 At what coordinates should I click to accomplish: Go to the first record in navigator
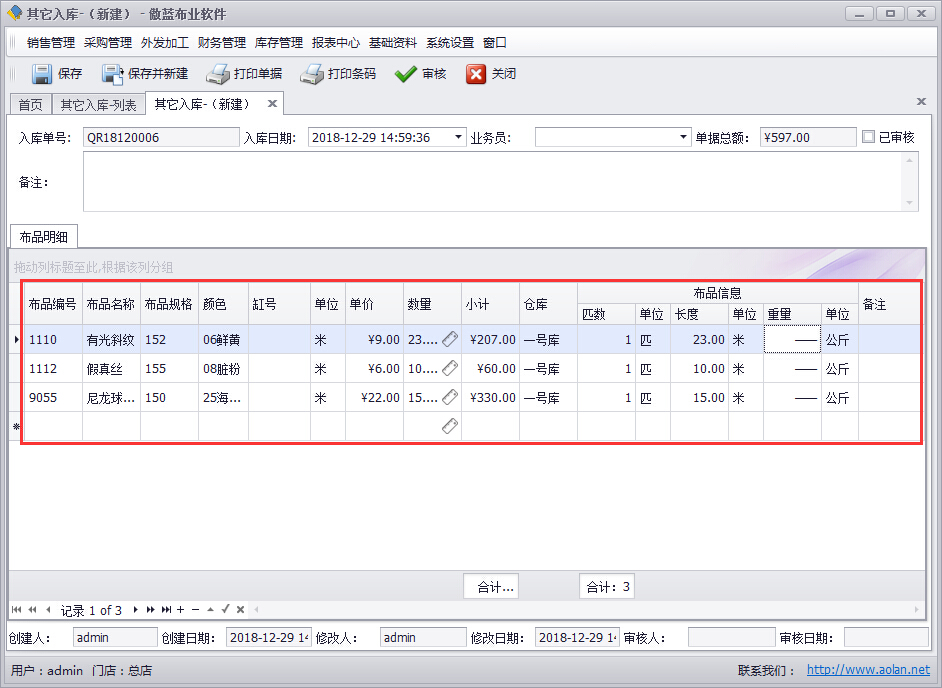click(x=17, y=609)
